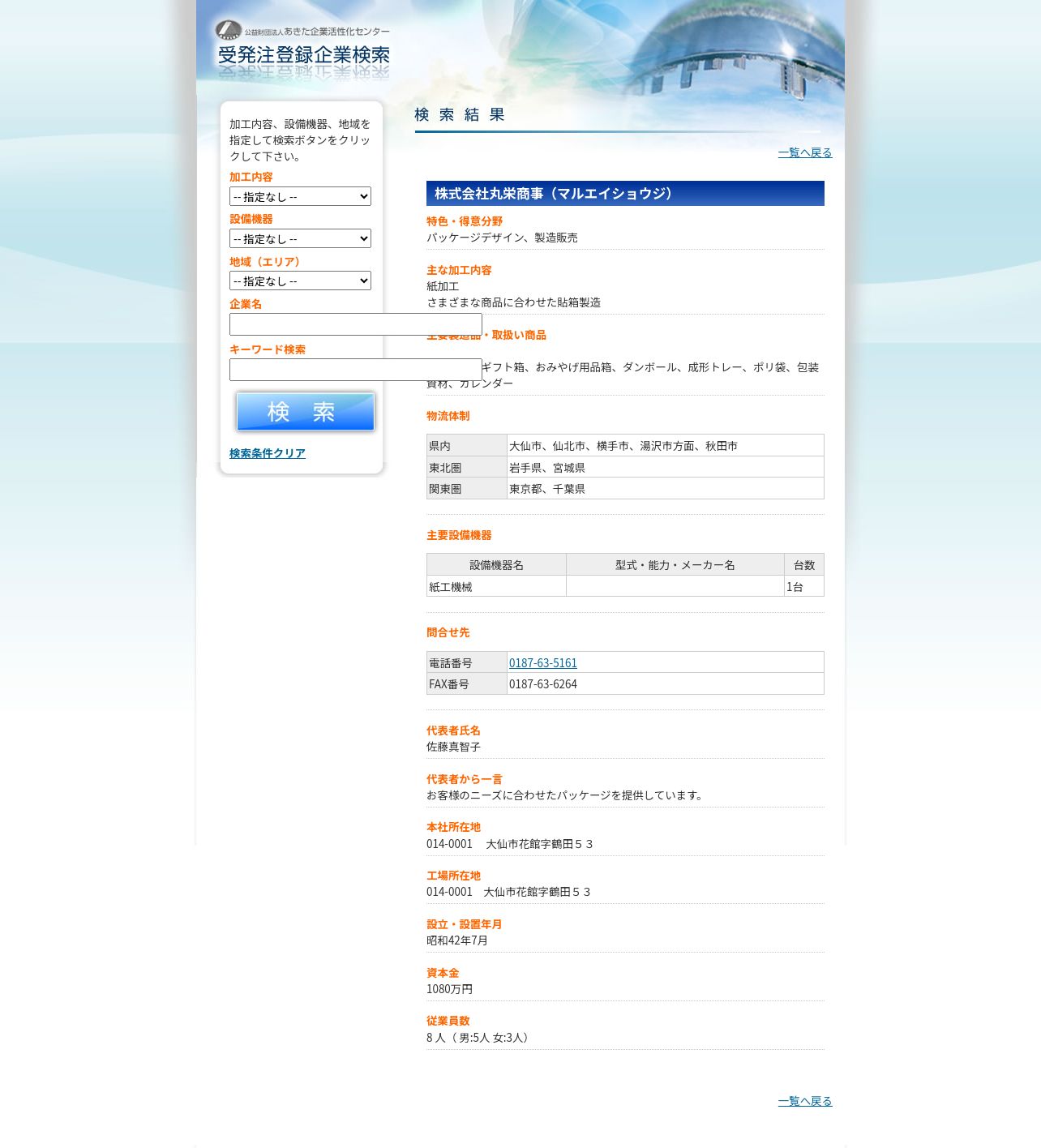Image resolution: width=1041 pixels, height=1148 pixels.
Task: Click the employee count 8 人 text
Action: pyautogui.click(x=478, y=1038)
